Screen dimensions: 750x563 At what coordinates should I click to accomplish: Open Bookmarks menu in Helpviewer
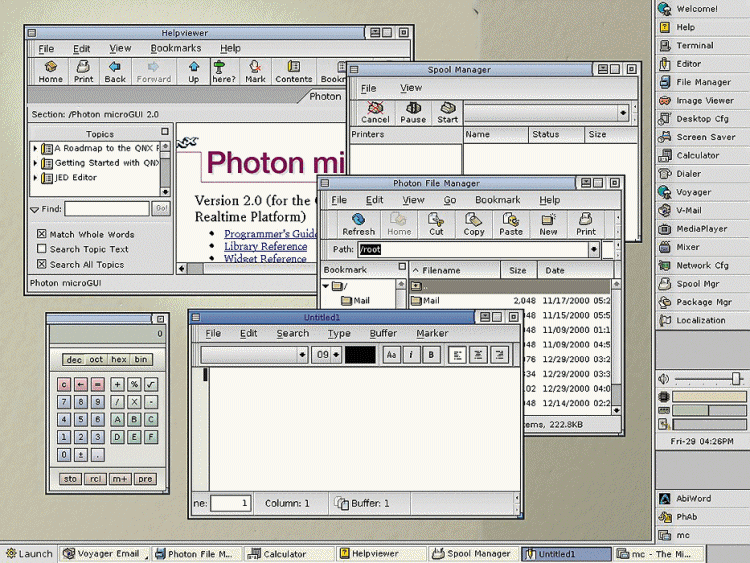click(176, 48)
